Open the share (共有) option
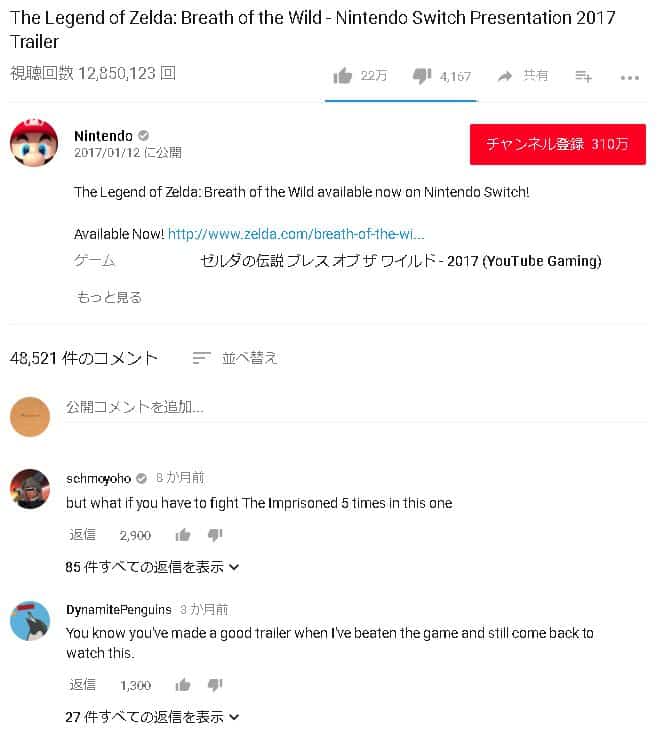 pos(523,75)
